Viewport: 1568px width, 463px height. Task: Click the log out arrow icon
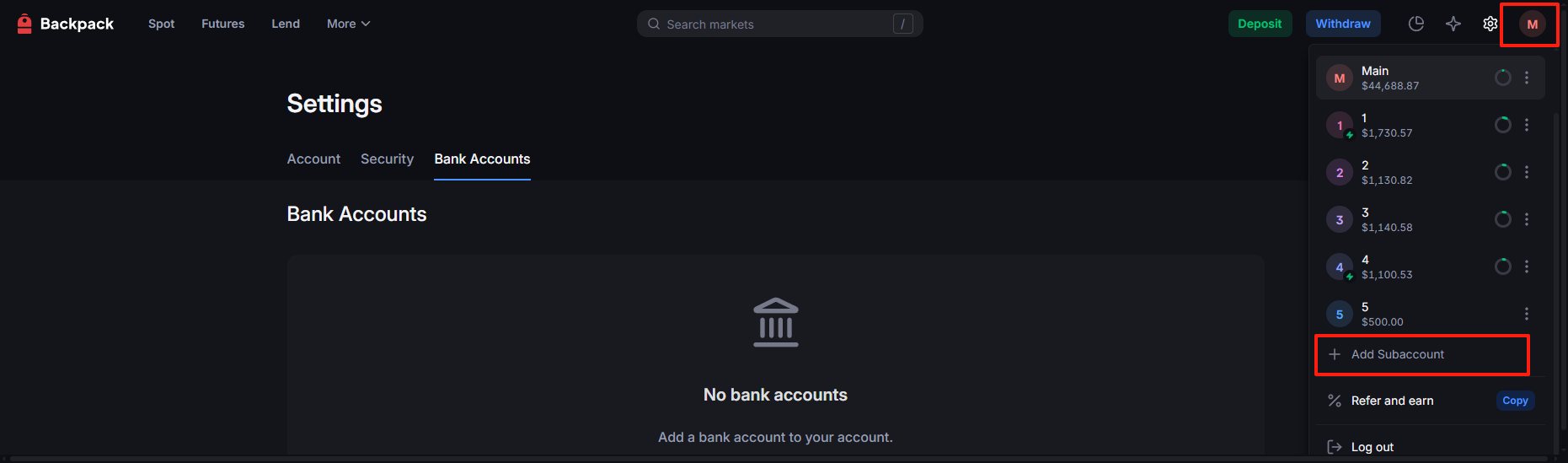coord(1335,447)
